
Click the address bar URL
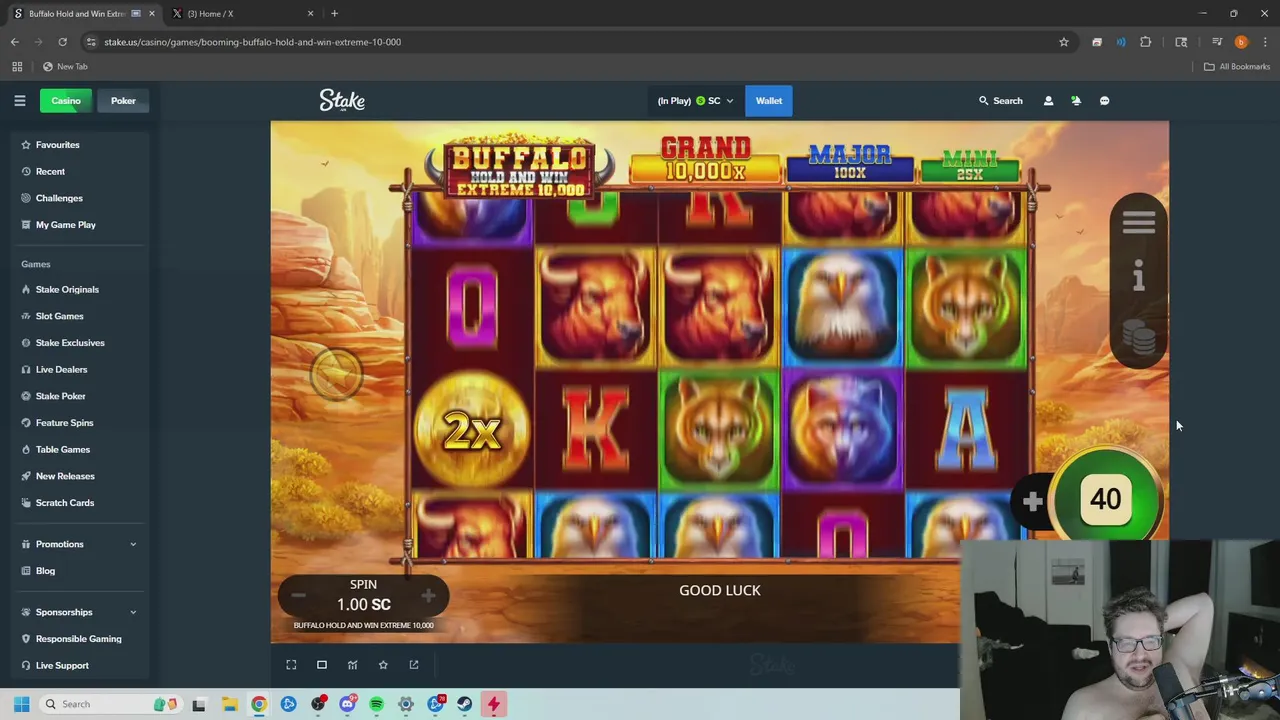252,42
